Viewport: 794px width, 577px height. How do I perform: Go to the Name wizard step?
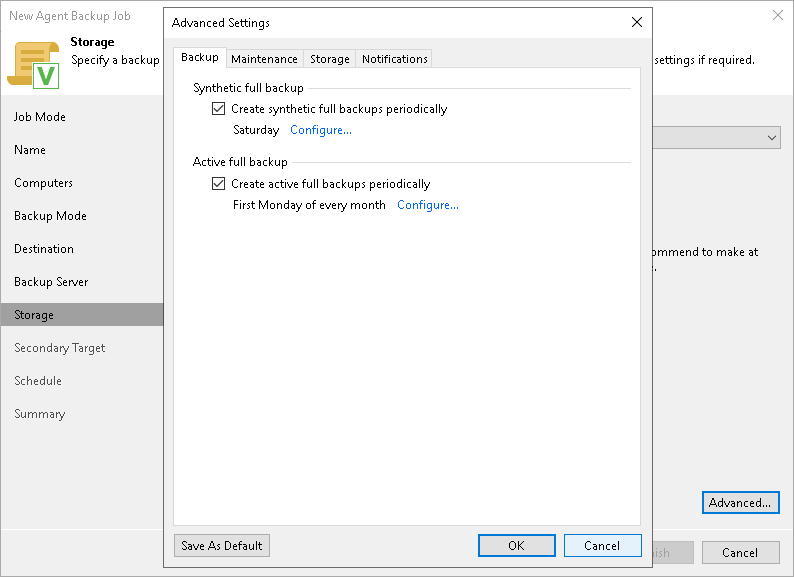[30, 150]
